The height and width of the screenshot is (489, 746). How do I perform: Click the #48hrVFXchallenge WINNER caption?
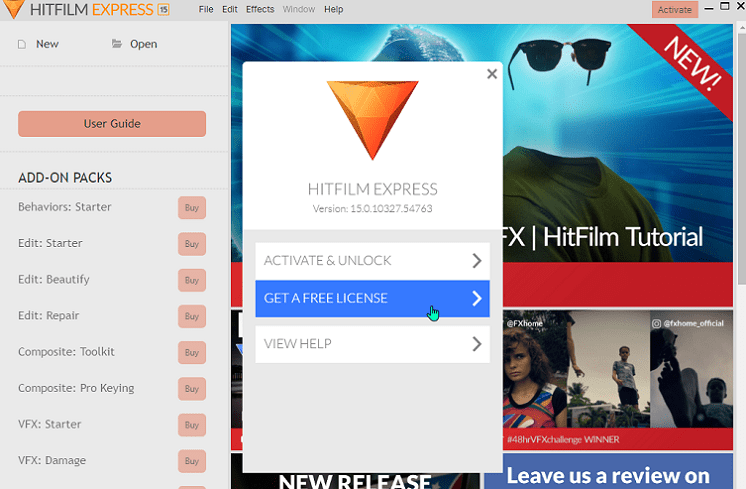tap(563, 440)
